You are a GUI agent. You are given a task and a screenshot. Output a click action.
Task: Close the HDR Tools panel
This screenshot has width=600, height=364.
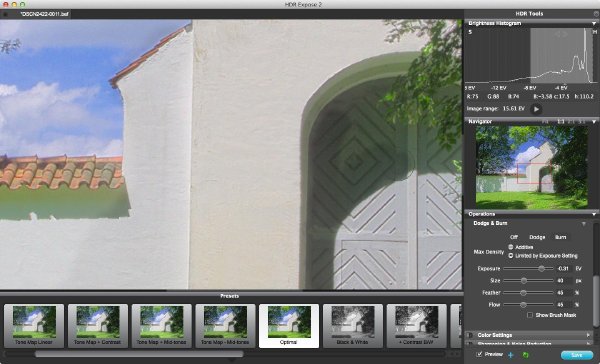(596, 13)
